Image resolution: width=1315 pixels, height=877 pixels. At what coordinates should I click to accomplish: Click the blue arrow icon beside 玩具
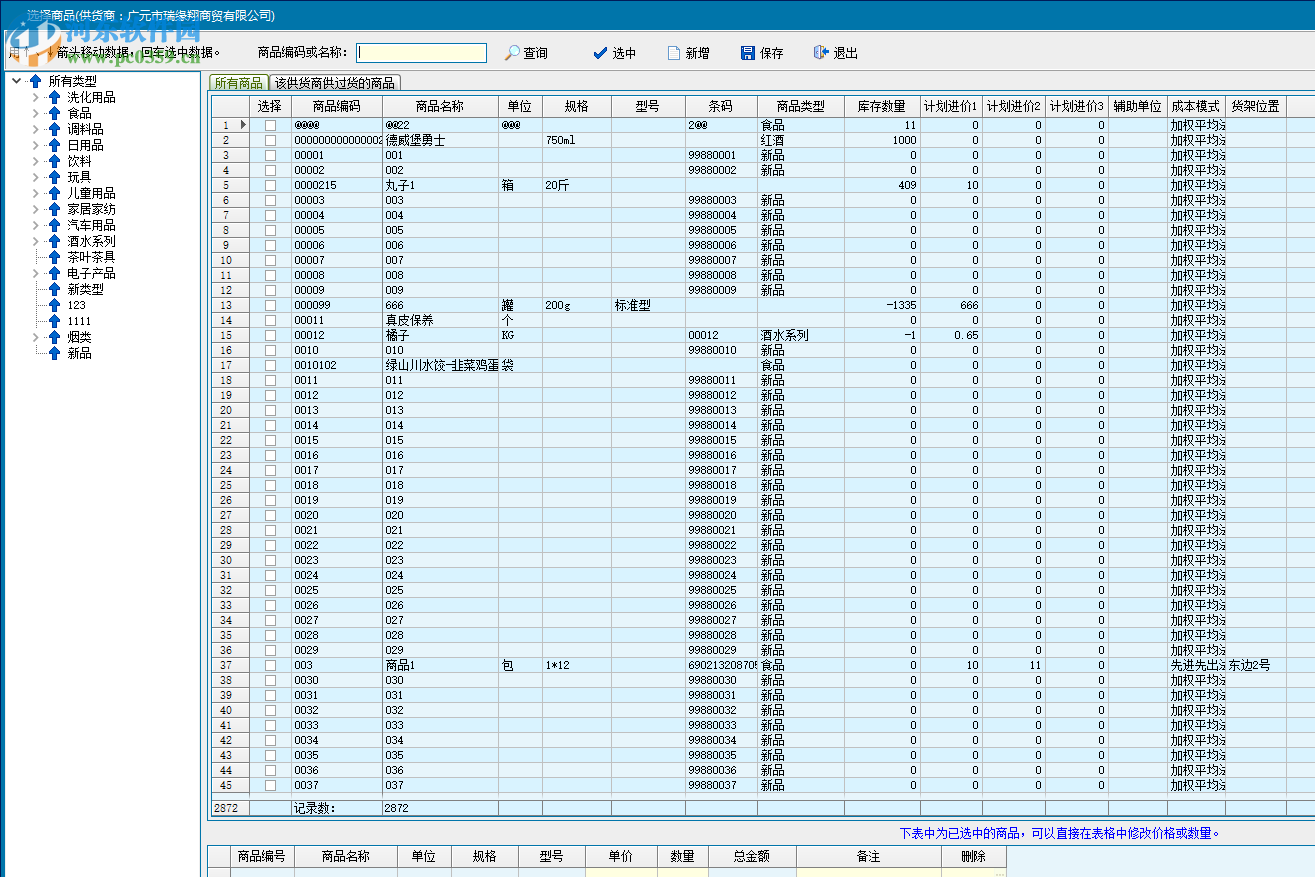tap(54, 177)
